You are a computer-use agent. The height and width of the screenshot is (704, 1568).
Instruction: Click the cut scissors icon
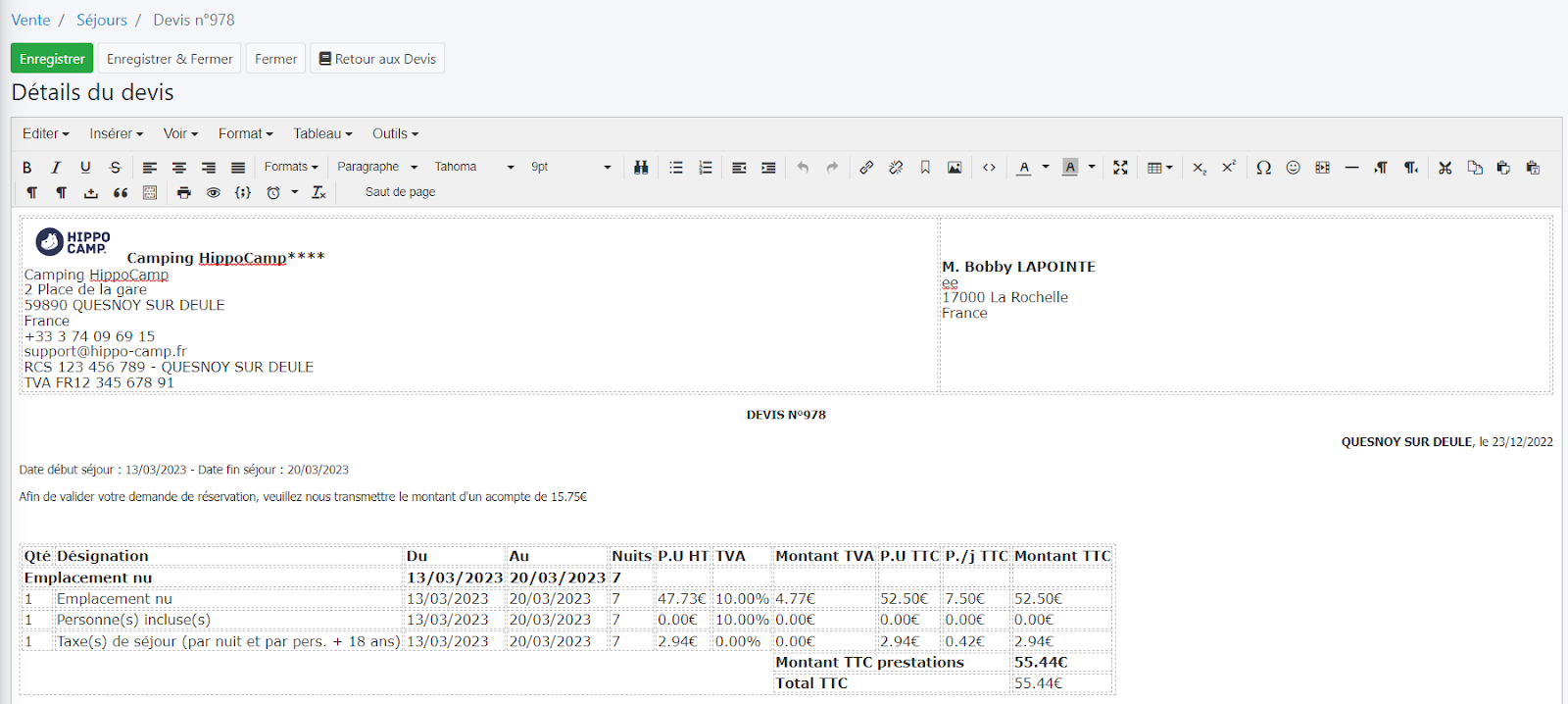point(1445,168)
